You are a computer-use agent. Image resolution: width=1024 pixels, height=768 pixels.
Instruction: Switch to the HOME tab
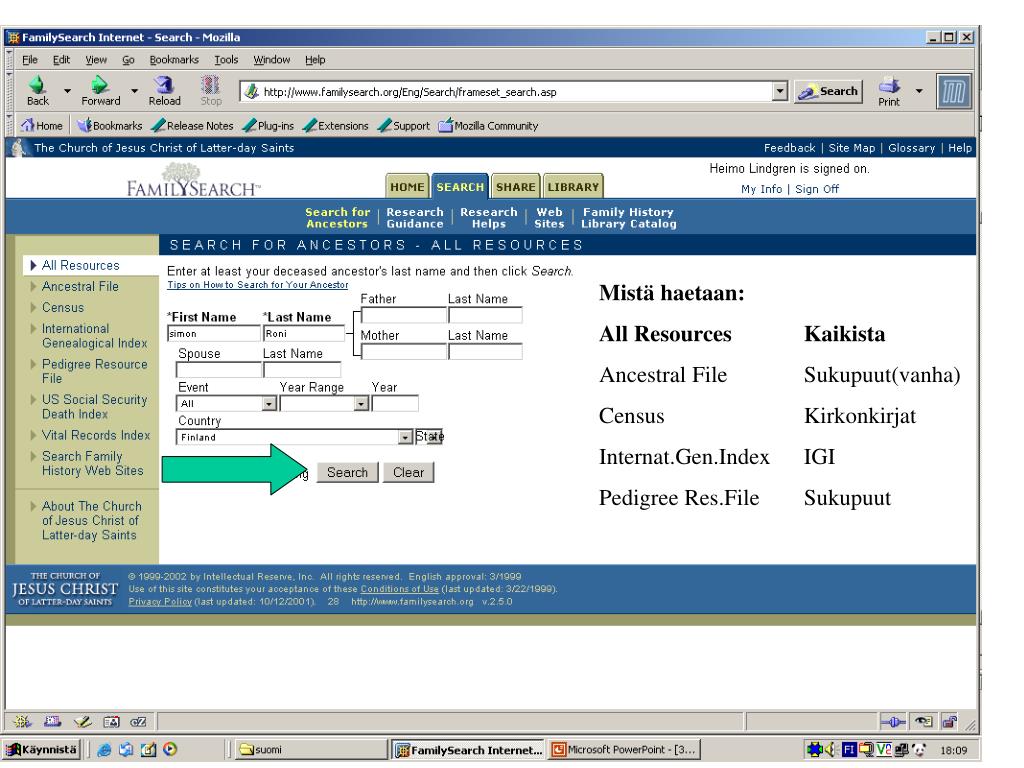[x=407, y=186]
